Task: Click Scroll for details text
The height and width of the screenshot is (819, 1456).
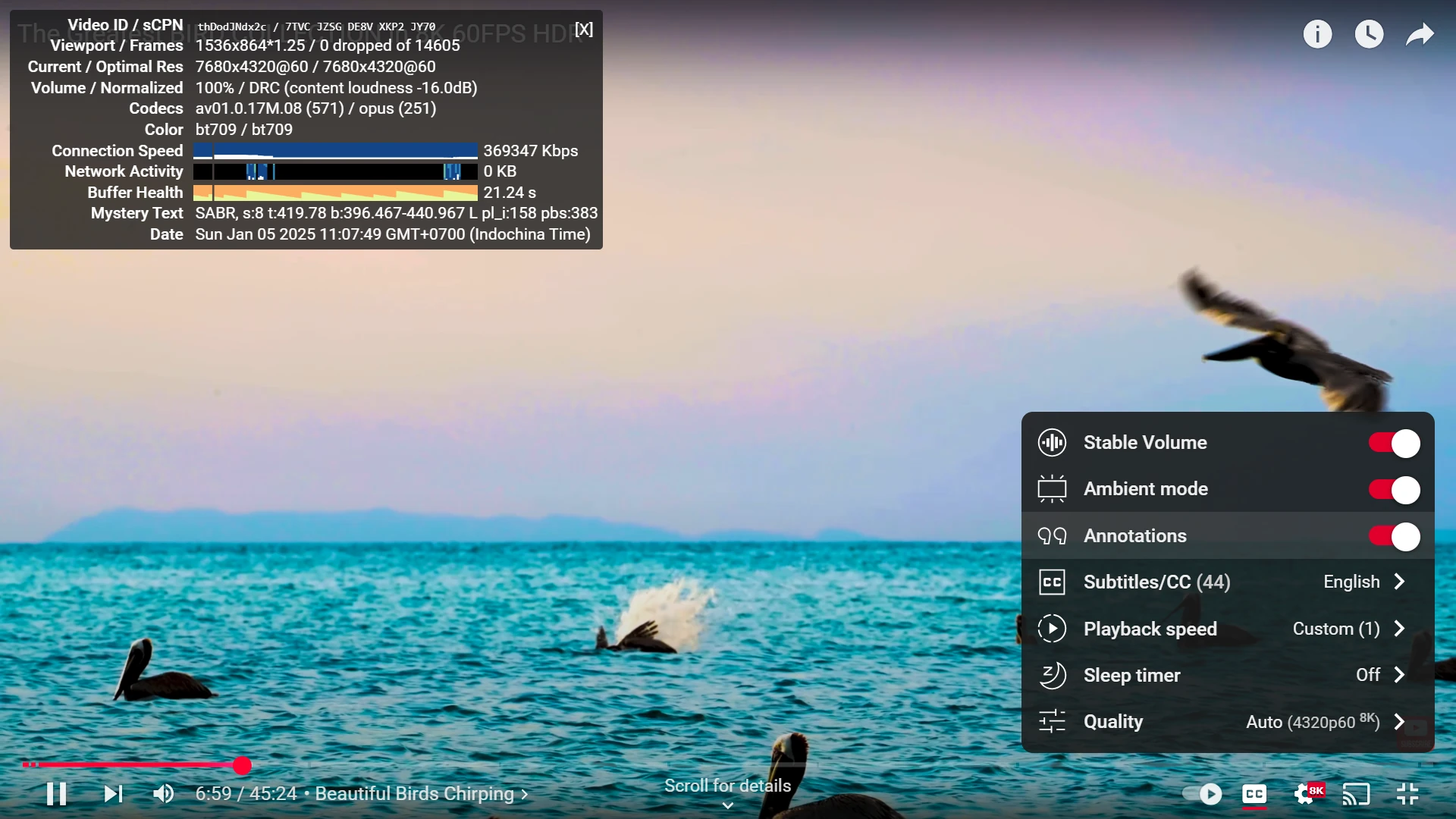Action: coord(728,786)
